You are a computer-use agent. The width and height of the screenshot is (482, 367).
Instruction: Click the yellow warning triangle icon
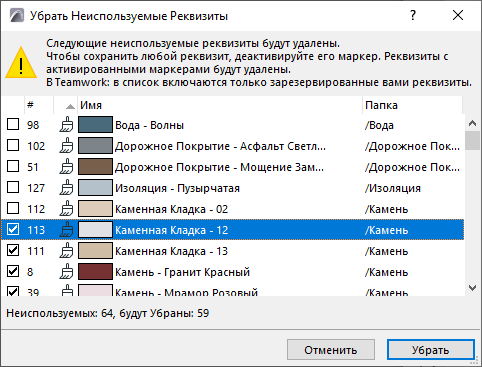21,63
